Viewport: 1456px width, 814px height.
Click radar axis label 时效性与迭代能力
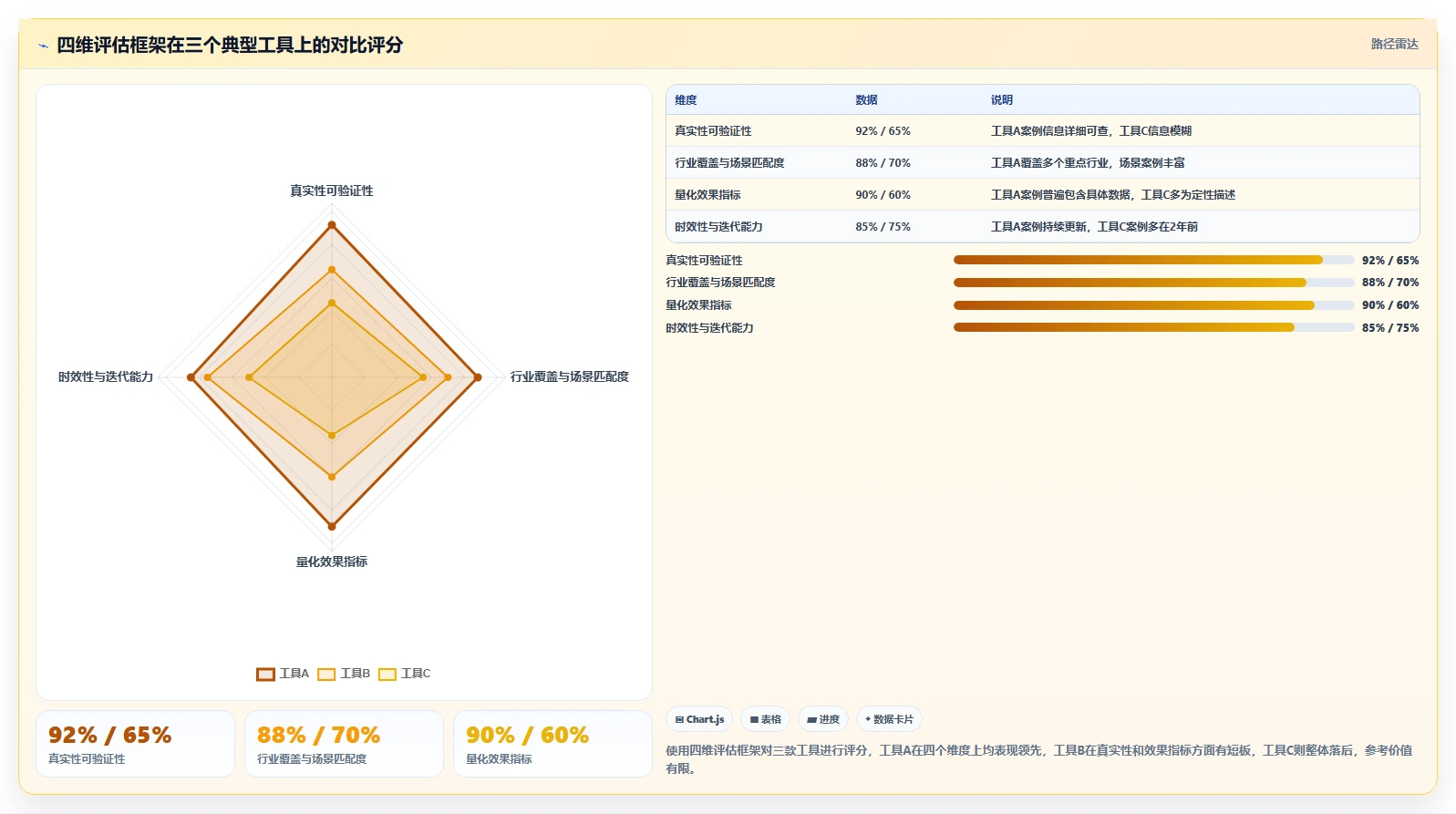(x=106, y=376)
